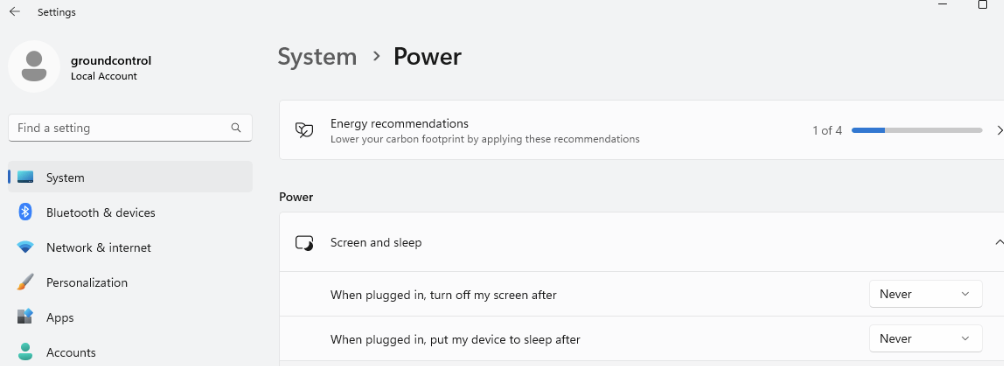
Task: Click the groundcontrol user avatar
Action: click(x=34, y=67)
